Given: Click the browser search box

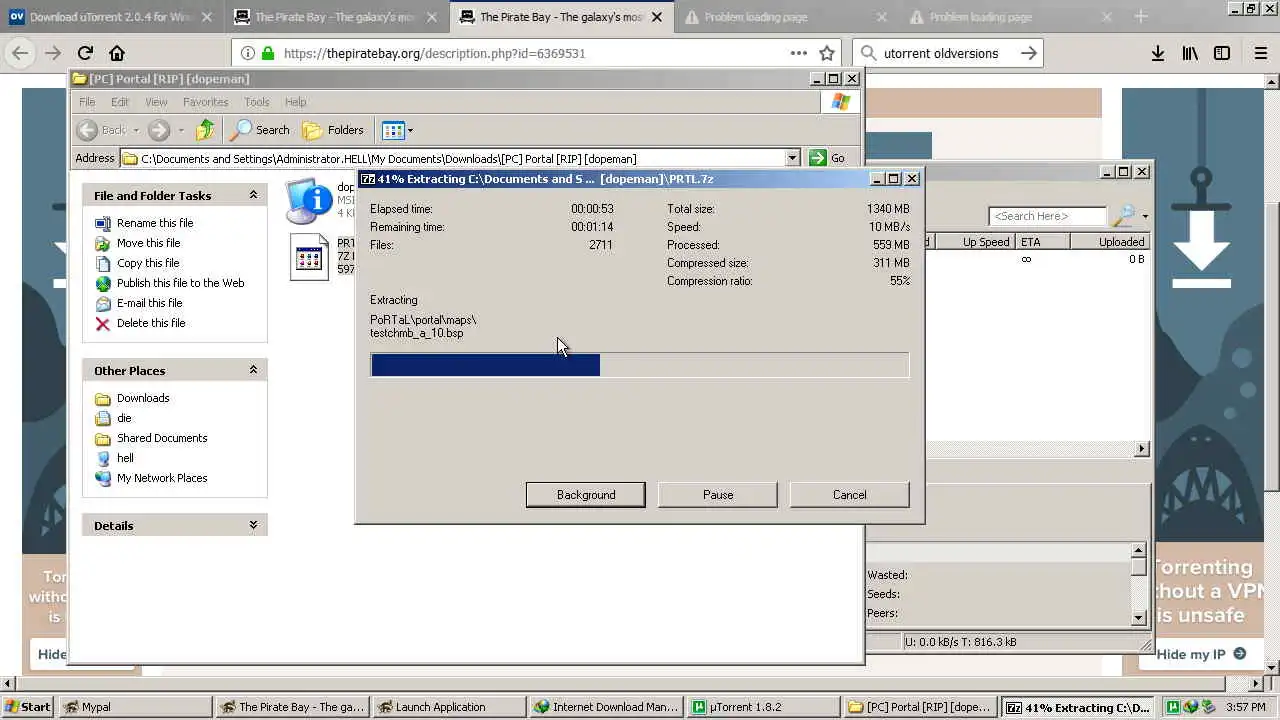Looking at the screenshot, I should (948, 53).
